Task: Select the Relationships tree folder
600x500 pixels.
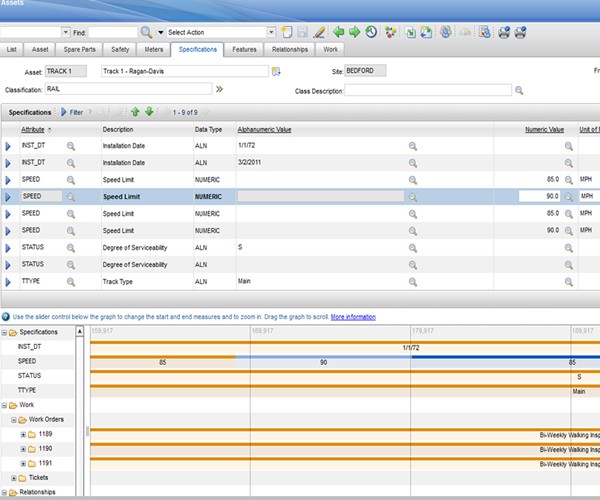Action: [x=37, y=492]
